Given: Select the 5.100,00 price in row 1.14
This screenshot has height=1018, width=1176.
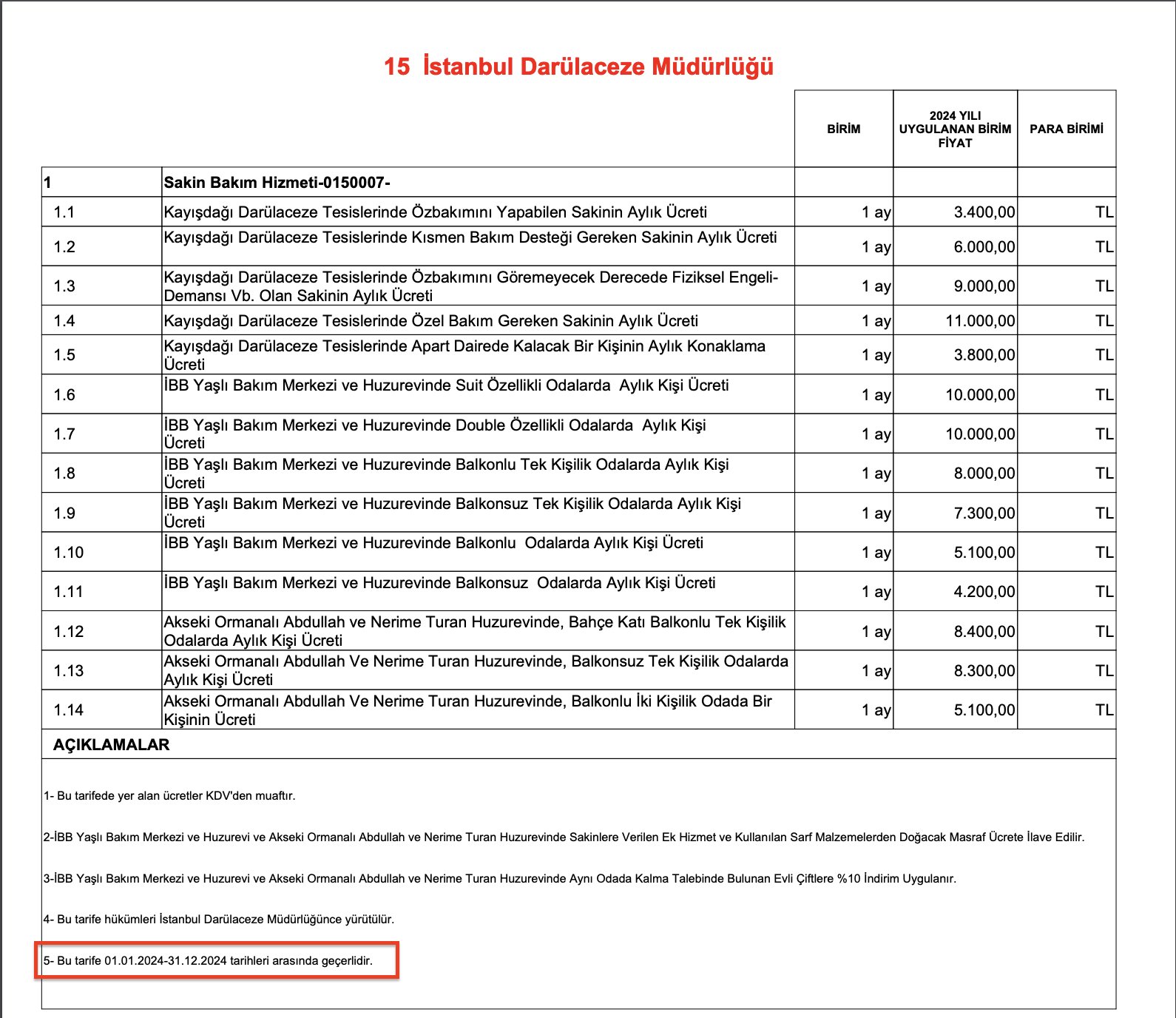Looking at the screenshot, I should [984, 710].
